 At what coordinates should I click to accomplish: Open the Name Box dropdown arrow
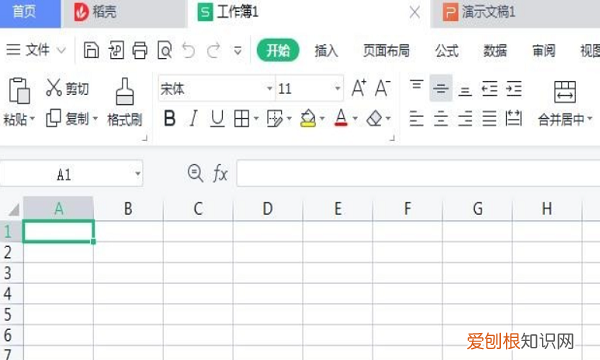[138, 174]
